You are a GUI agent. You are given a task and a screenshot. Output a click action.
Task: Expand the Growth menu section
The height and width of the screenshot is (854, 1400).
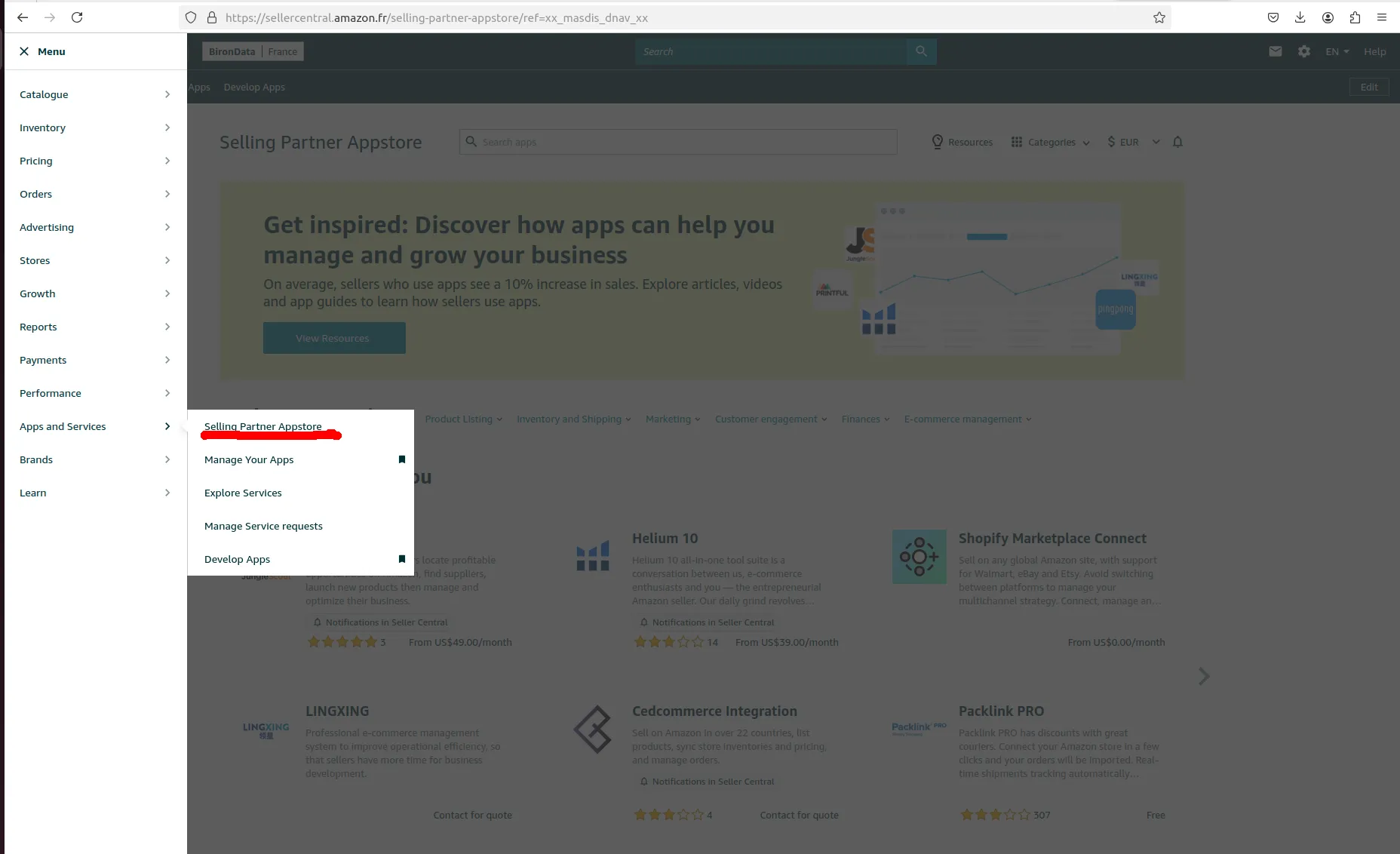point(95,293)
